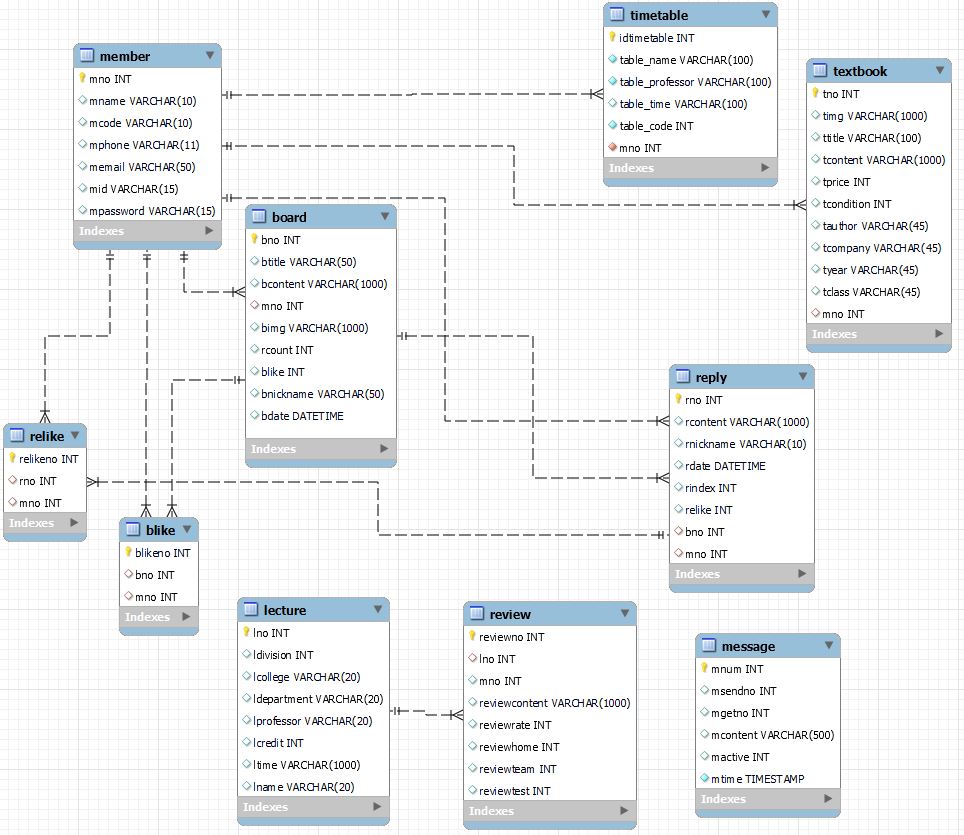The image size is (964, 835).
Task: Select the bno primary key icon in board
Action: [x=254, y=239]
